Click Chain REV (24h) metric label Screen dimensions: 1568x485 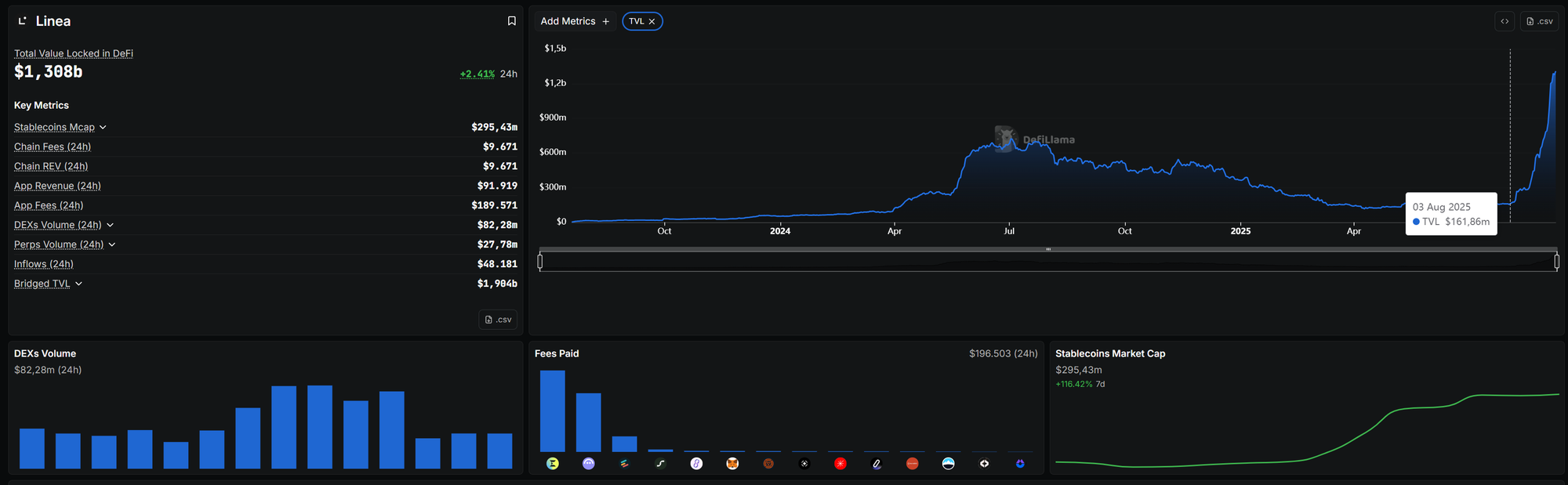click(51, 166)
